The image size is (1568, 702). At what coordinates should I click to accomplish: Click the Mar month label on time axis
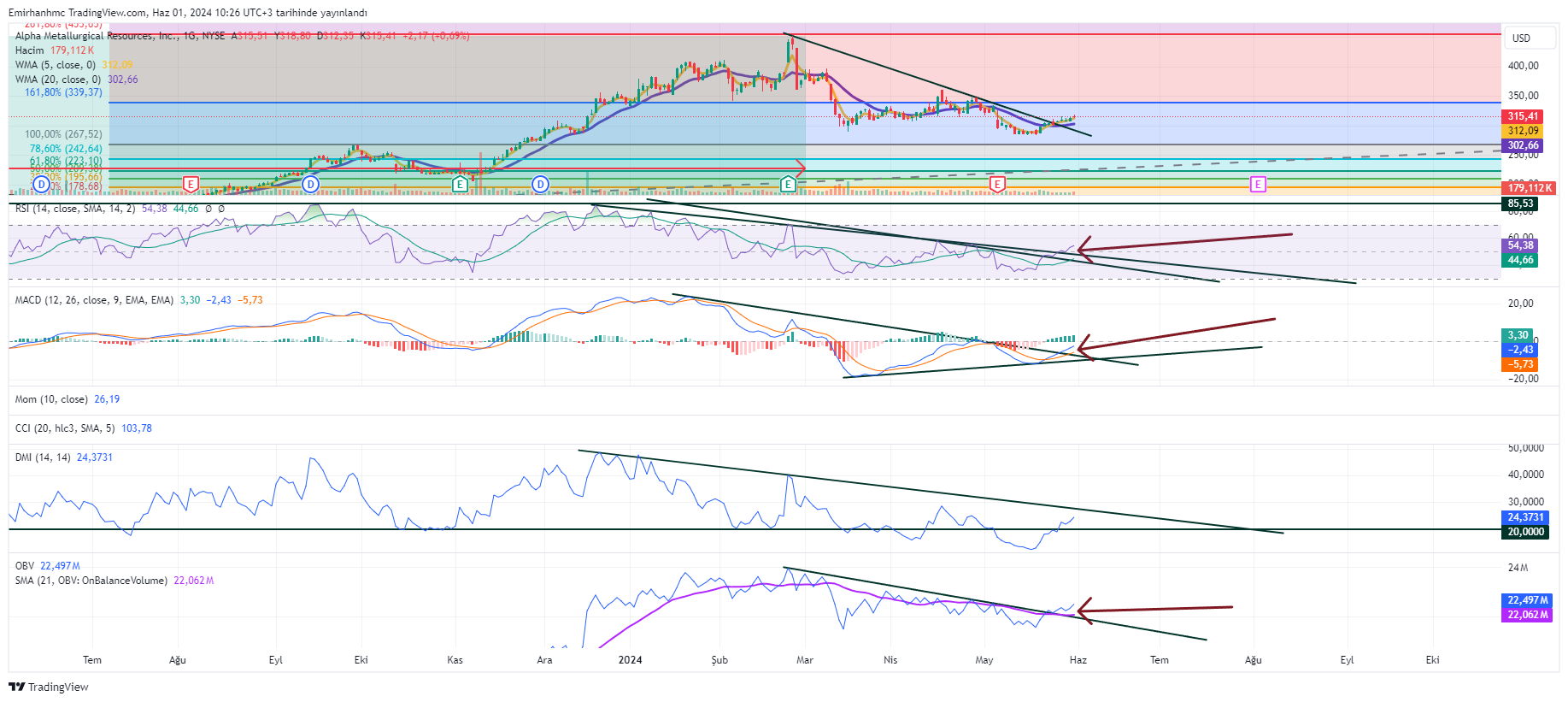pos(804,660)
